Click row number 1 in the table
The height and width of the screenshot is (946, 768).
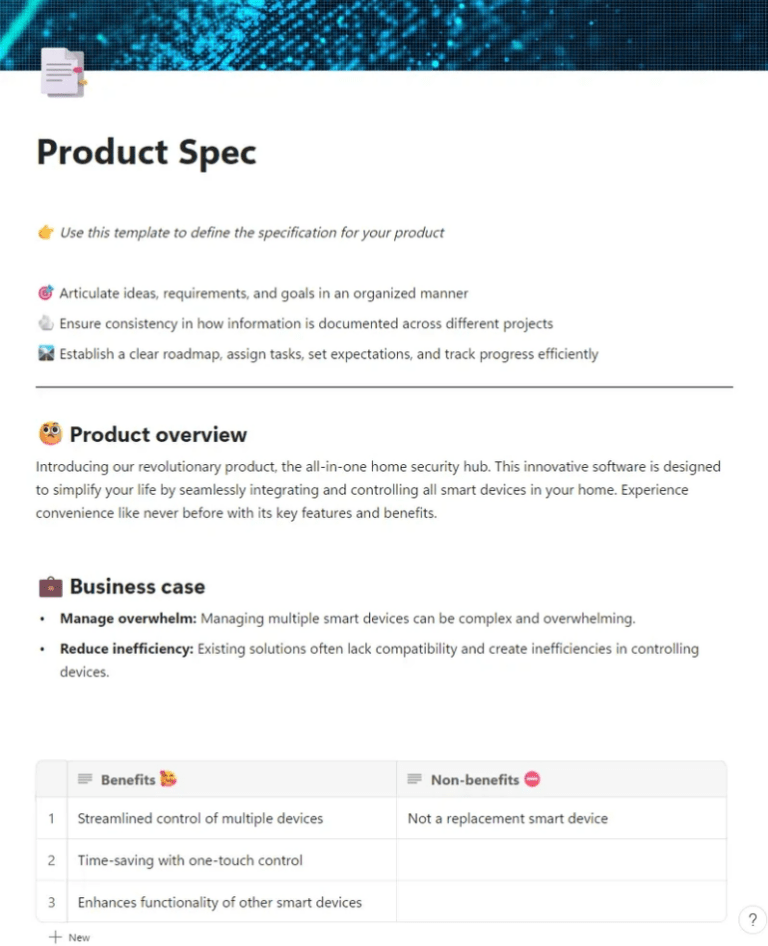(x=50, y=818)
